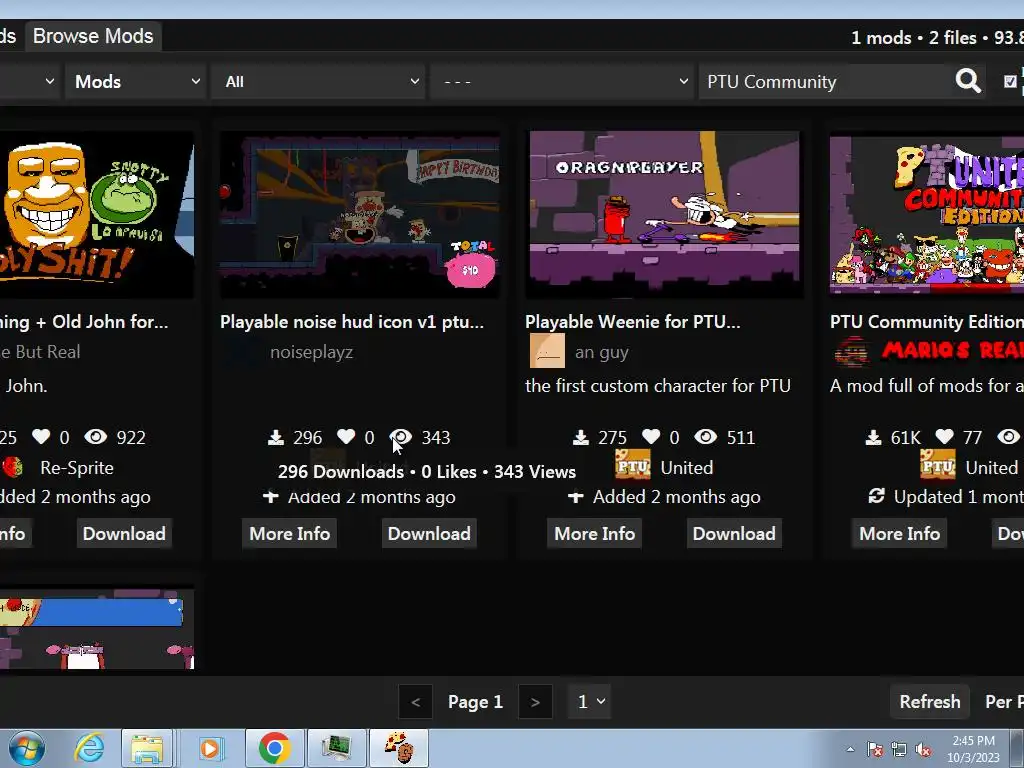Image resolution: width=1024 pixels, height=768 pixels.
Task: Click the Re-Sprite category label
Action: click(77, 468)
